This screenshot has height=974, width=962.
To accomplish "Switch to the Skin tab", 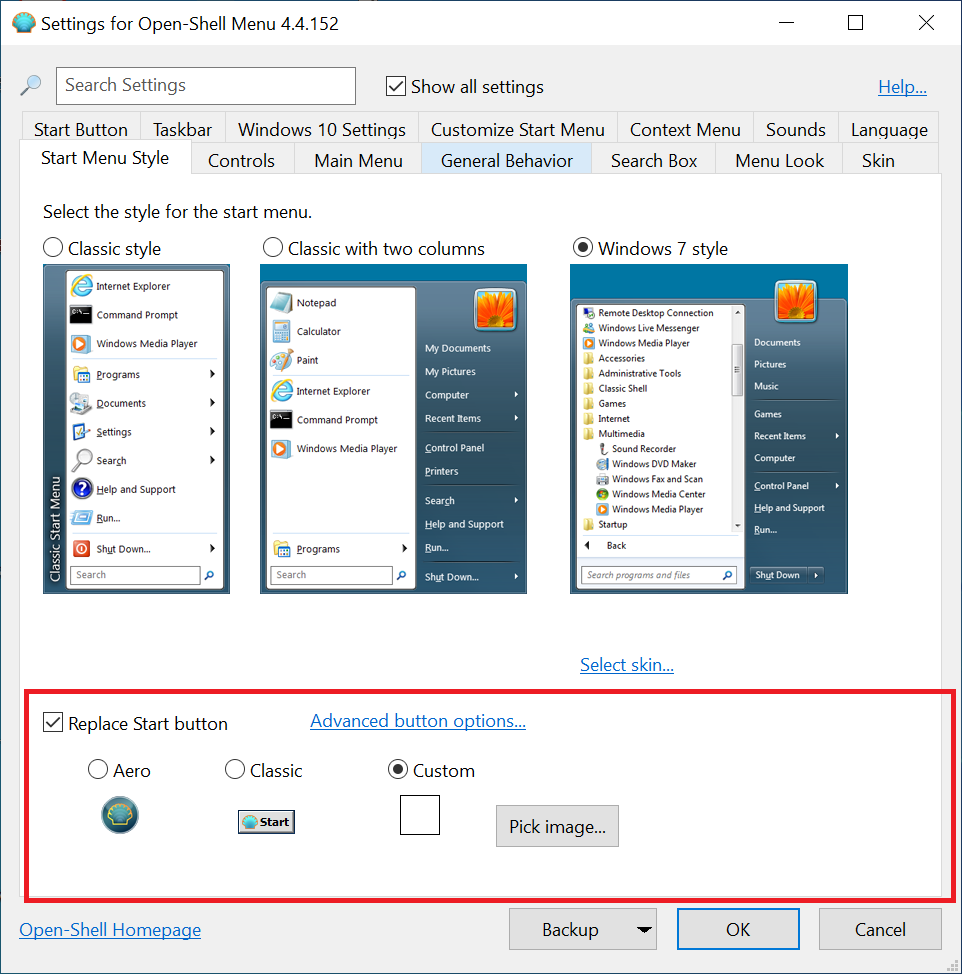I will pyautogui.click(x=878, y=160).
